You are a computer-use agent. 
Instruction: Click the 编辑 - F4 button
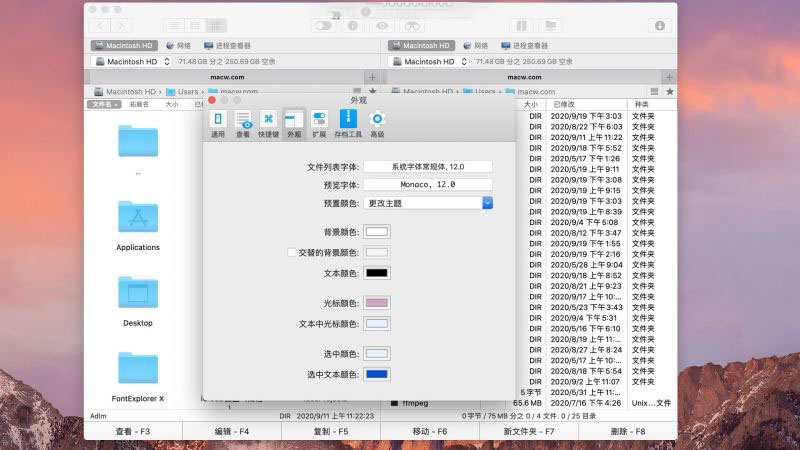click(232, 431)
